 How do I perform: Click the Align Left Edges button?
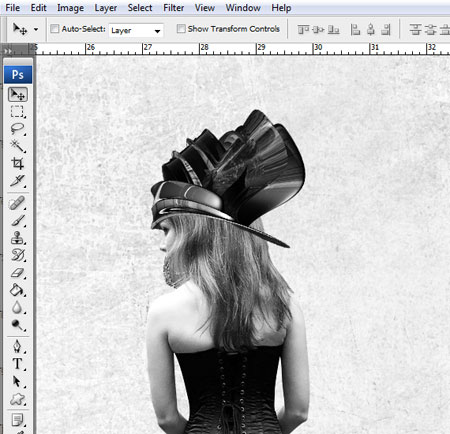tap(355, 30)
